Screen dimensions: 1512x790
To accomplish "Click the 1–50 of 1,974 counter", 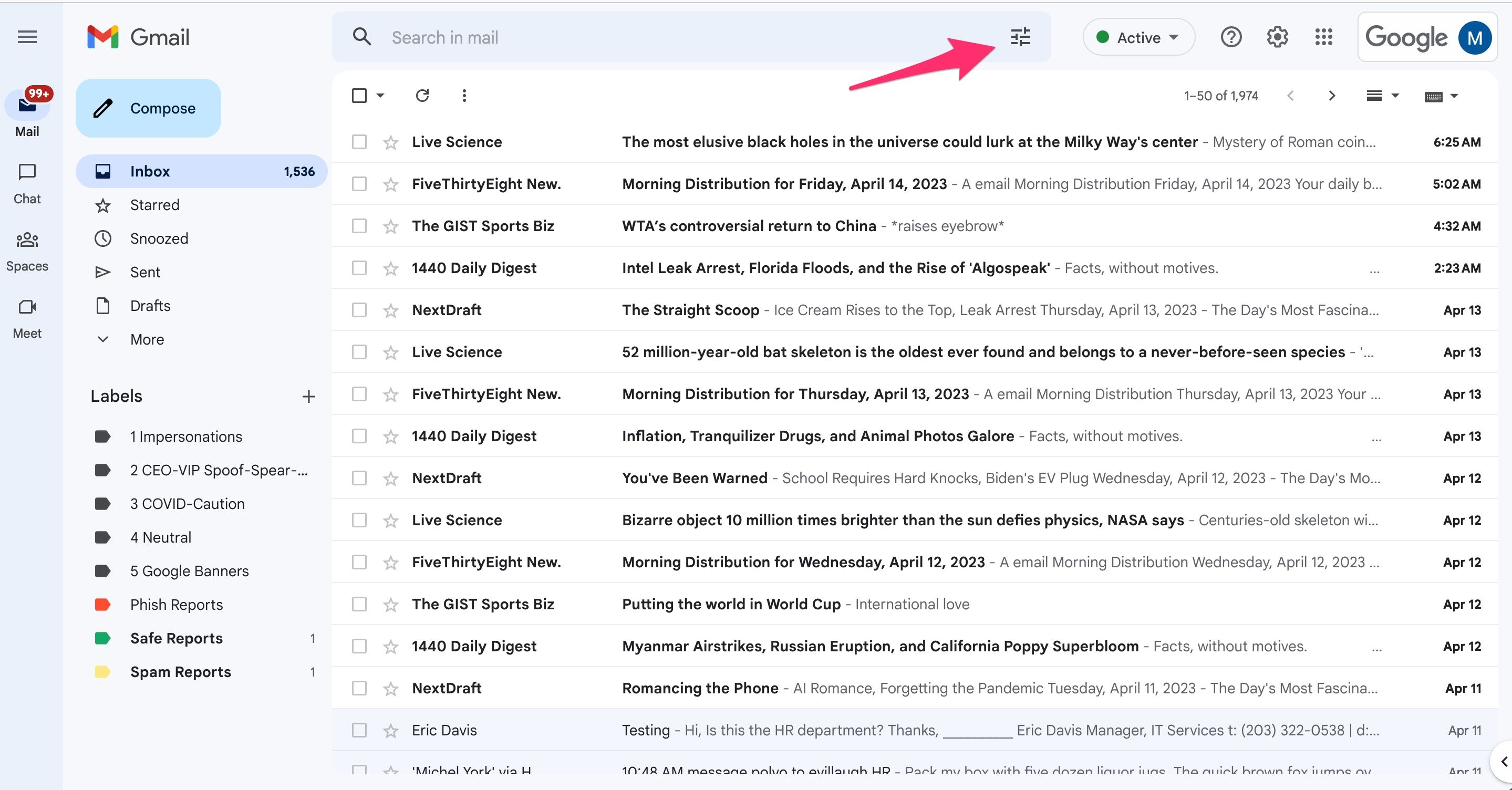I will click(1221, 96).
